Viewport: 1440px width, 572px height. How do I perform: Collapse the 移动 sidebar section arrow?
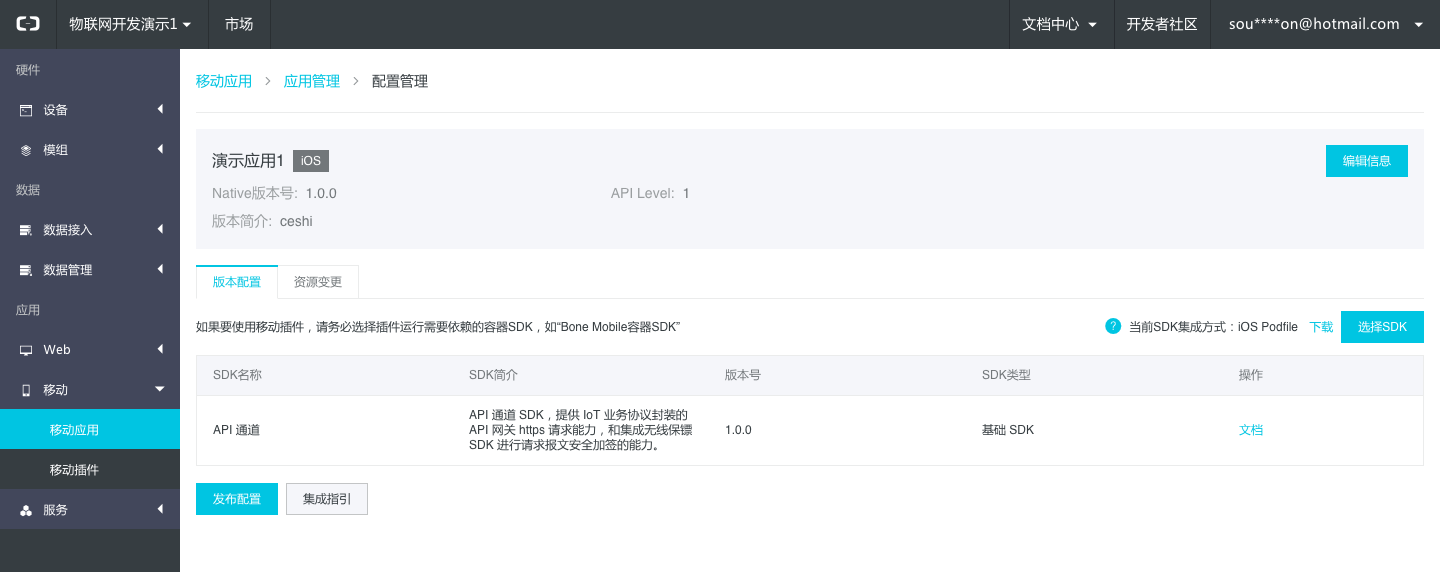click(x=160, y=389)
